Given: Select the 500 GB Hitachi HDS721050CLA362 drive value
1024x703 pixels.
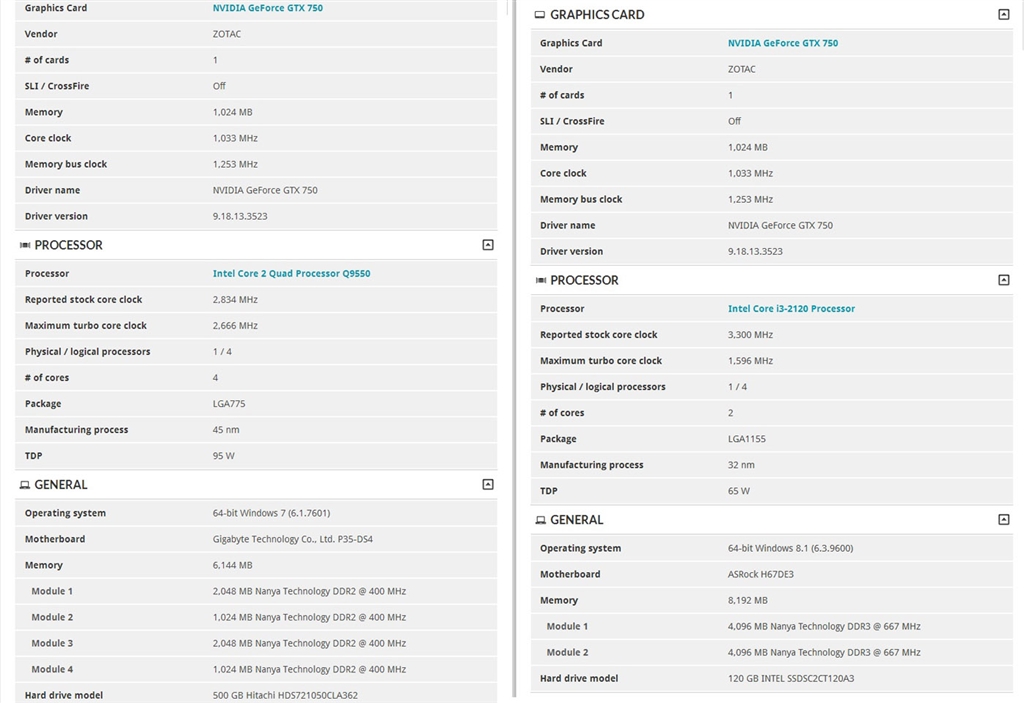Looking at the screenshot, I should click(x=285, y=696).
